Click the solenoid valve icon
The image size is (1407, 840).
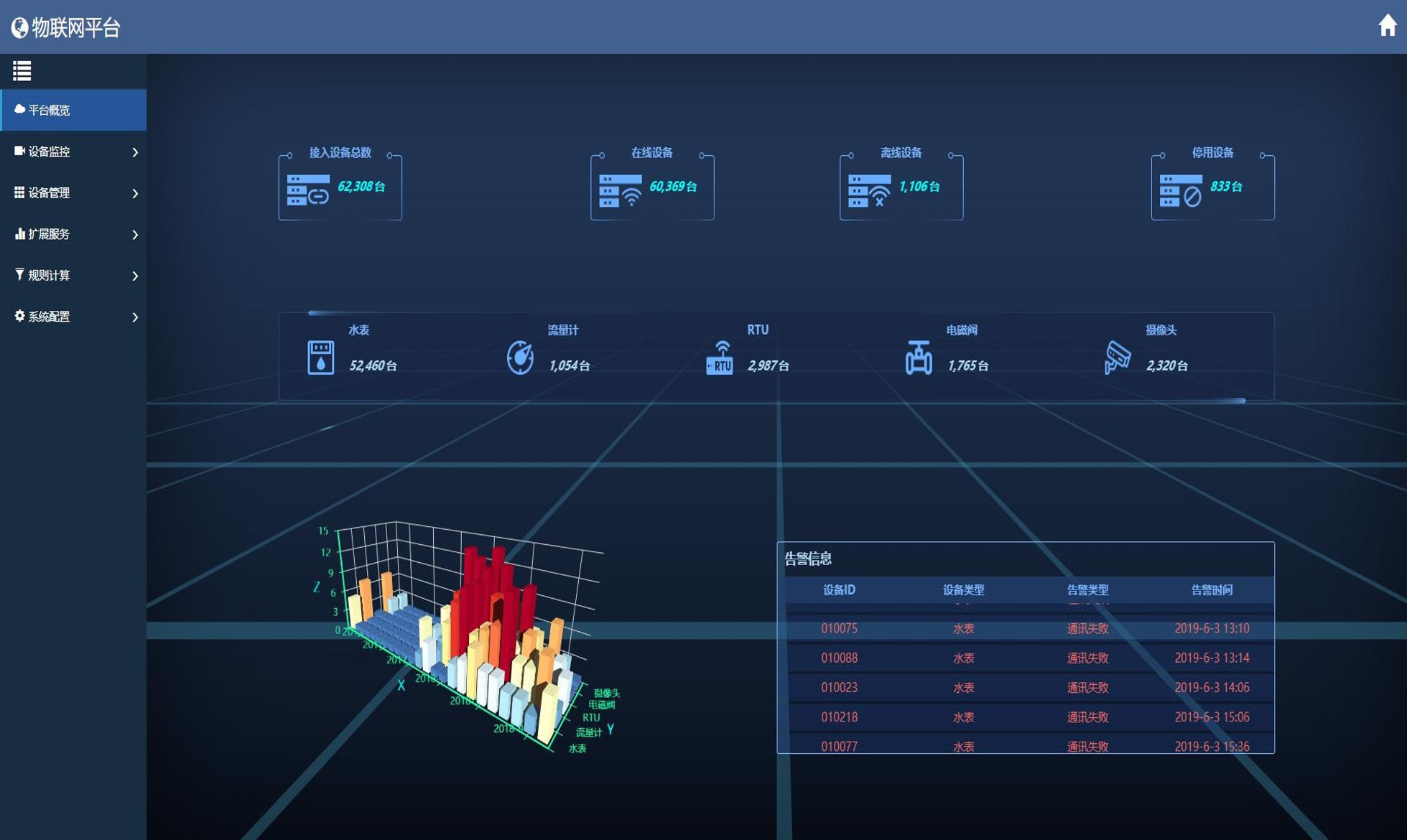918,357
